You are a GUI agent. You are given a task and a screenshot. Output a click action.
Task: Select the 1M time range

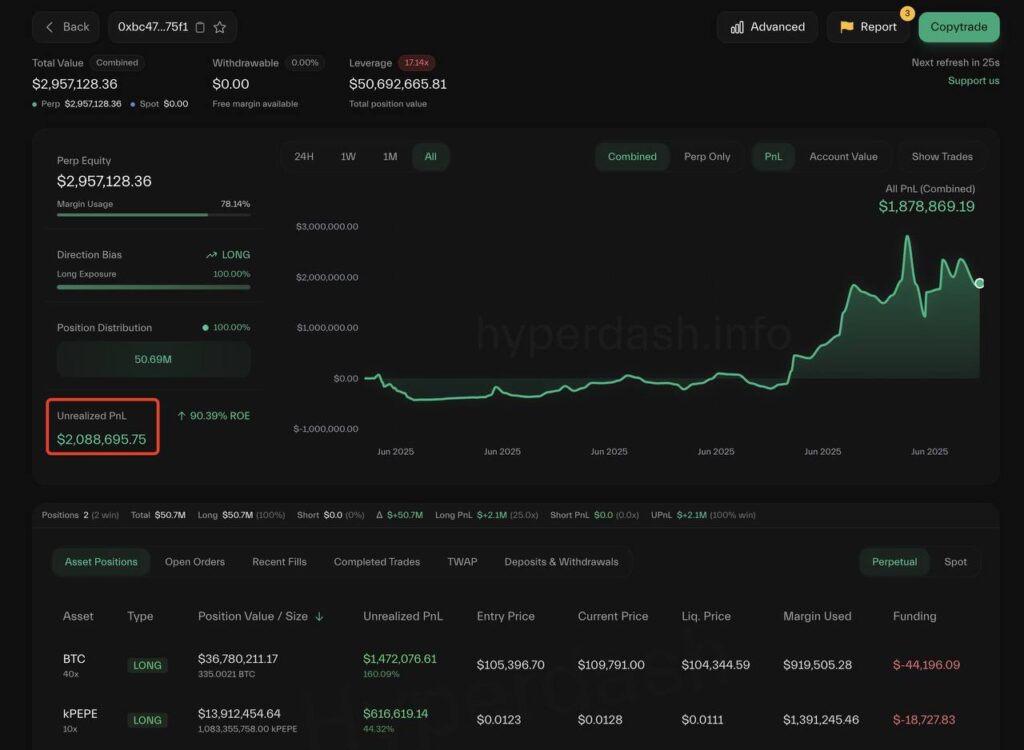pyautogui.click(x=390, y=157)
